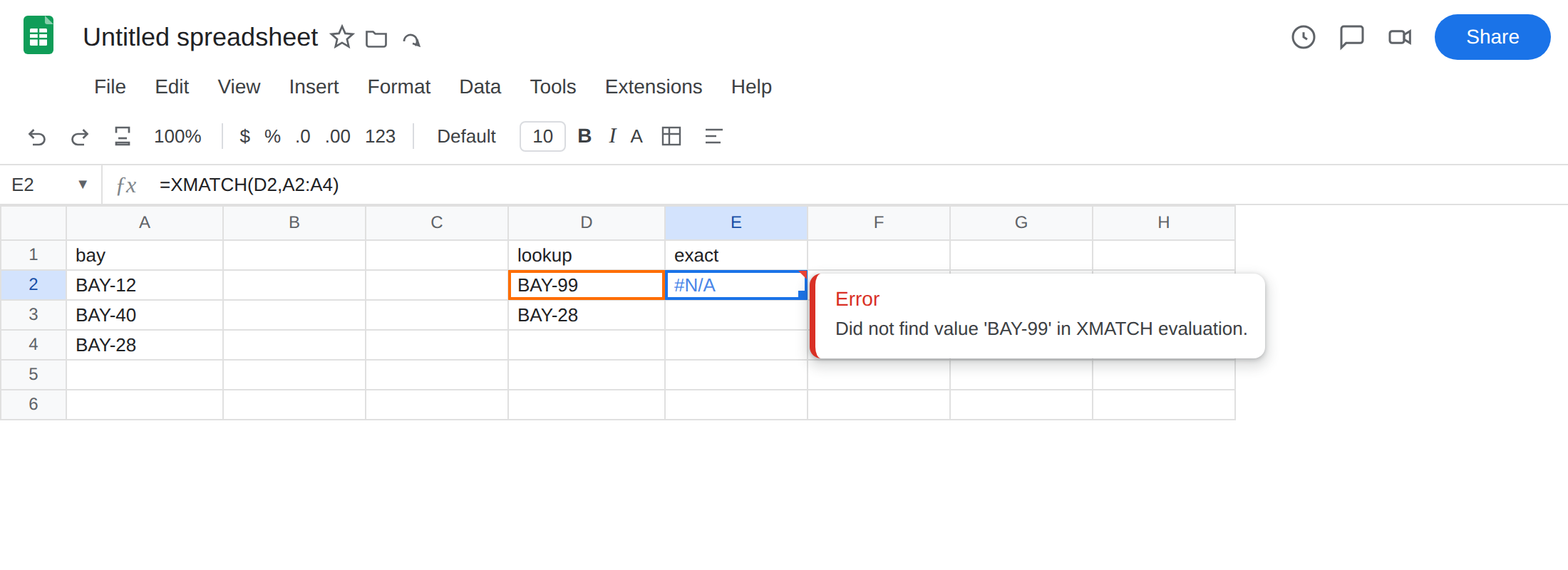Click the formula bar with XMATCH formula

[x=855, y=185]
